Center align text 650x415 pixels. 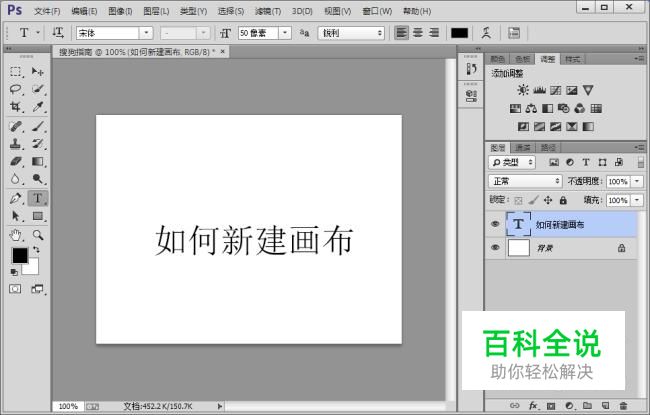click(418, 33)
